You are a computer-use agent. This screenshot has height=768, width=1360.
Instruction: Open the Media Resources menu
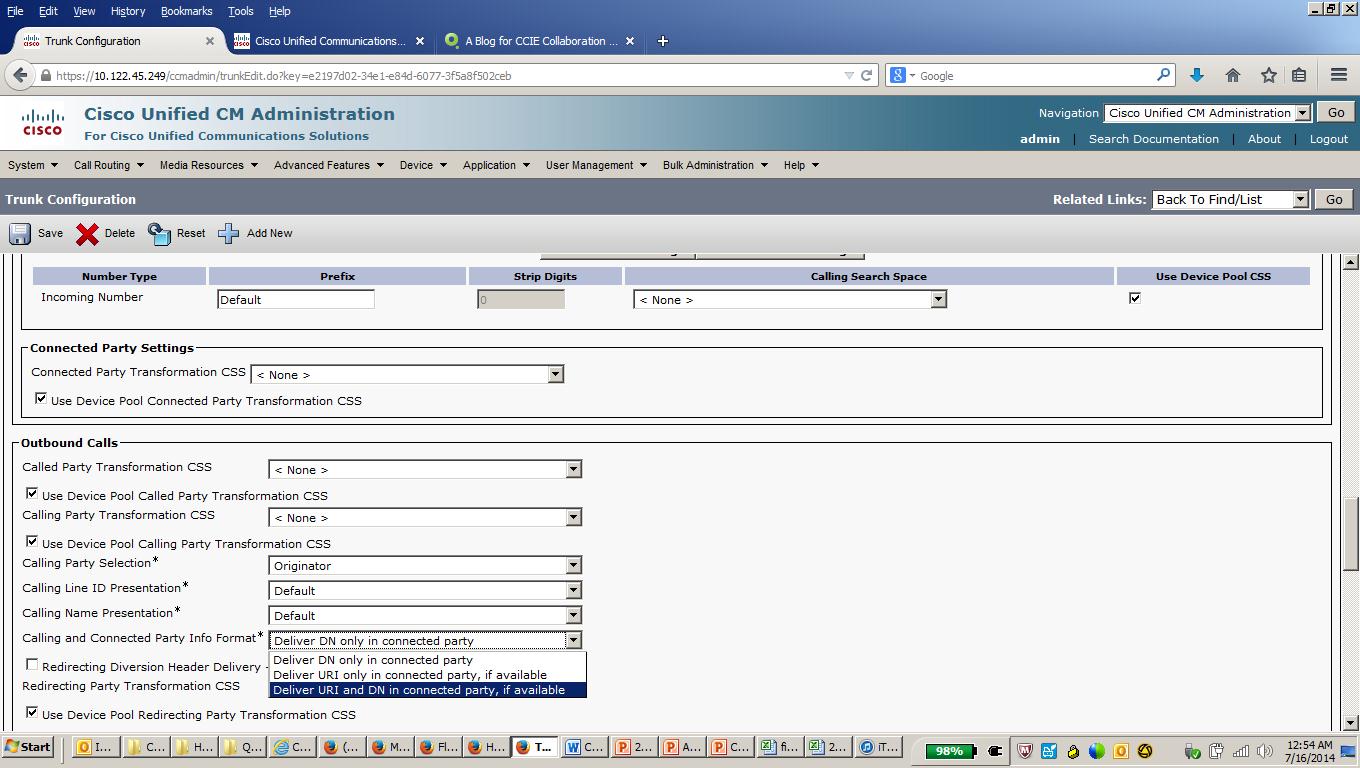point(208,165)
